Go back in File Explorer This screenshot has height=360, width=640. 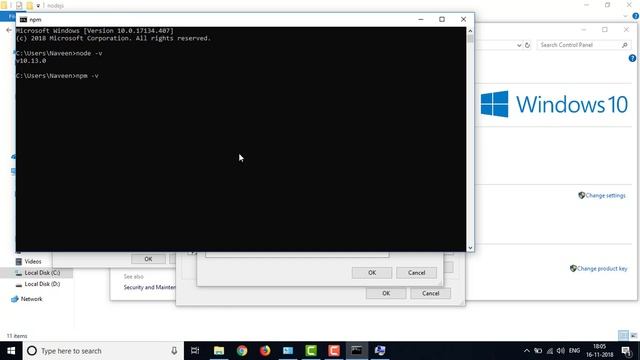(x=9, y=30)
